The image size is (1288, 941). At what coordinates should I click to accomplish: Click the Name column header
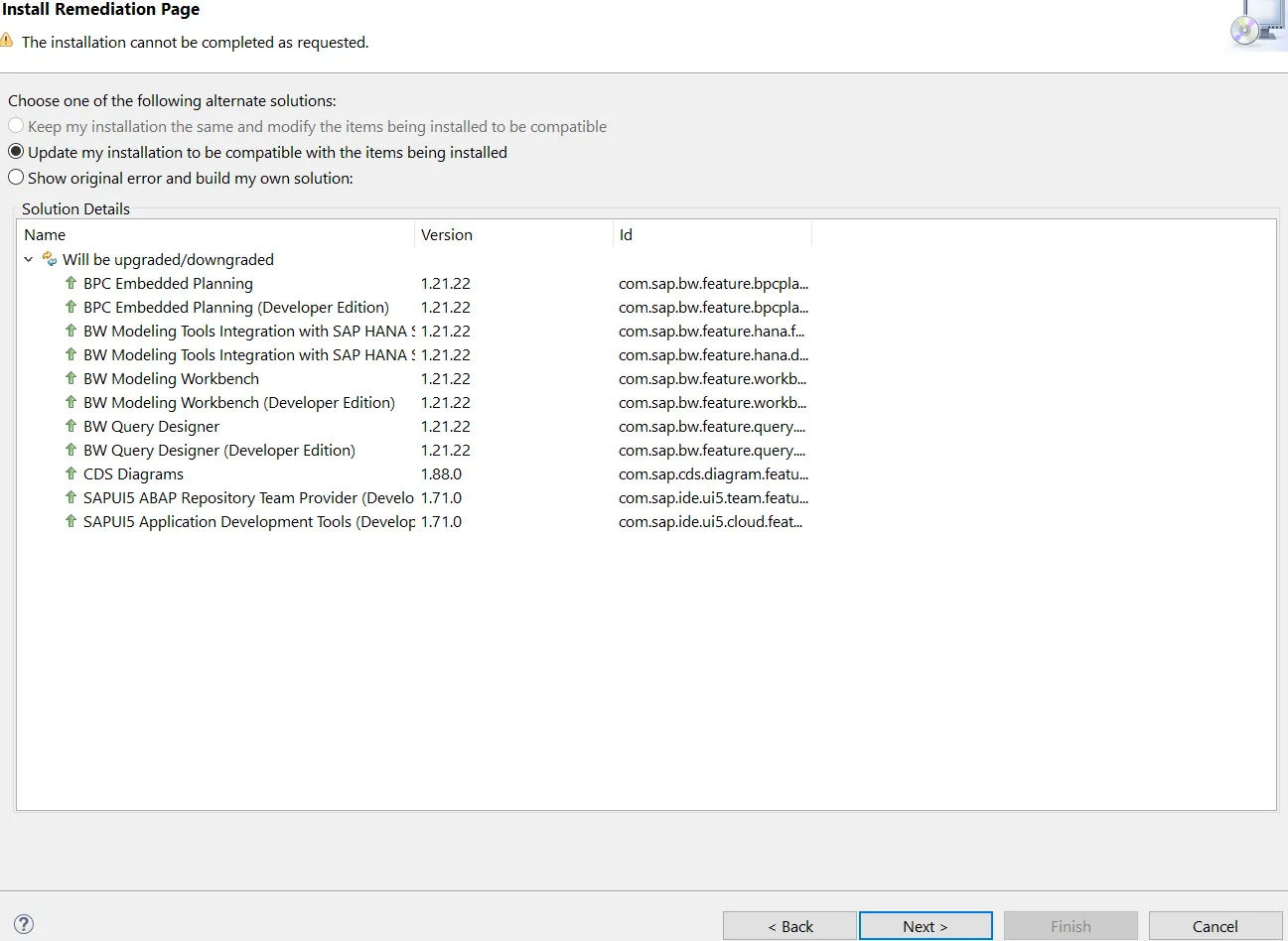45,234
